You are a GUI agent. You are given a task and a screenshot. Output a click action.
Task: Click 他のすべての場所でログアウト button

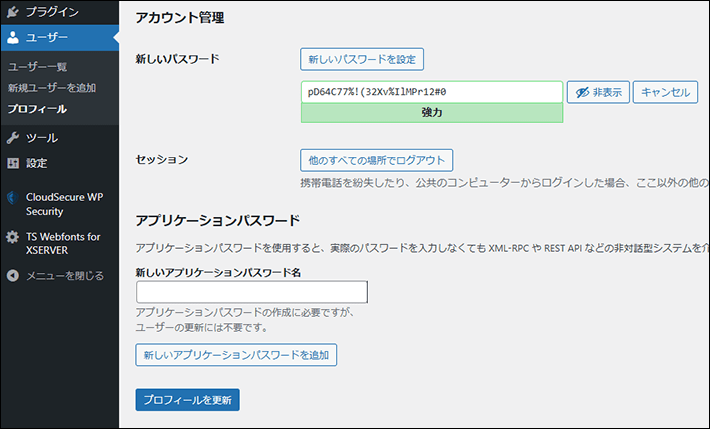pos(377,160)
